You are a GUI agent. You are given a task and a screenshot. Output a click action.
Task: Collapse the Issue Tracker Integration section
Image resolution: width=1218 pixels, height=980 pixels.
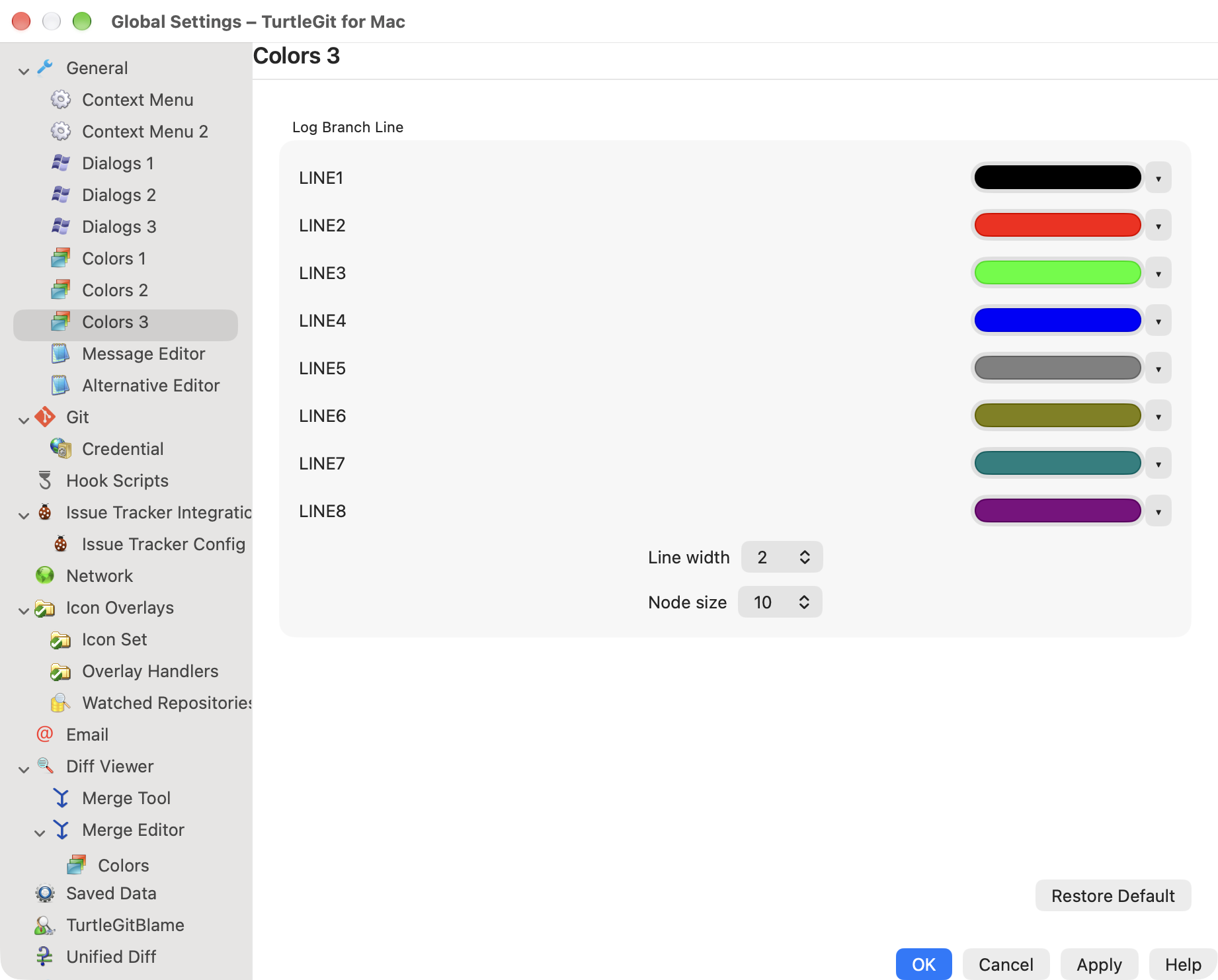click(24, 514)
